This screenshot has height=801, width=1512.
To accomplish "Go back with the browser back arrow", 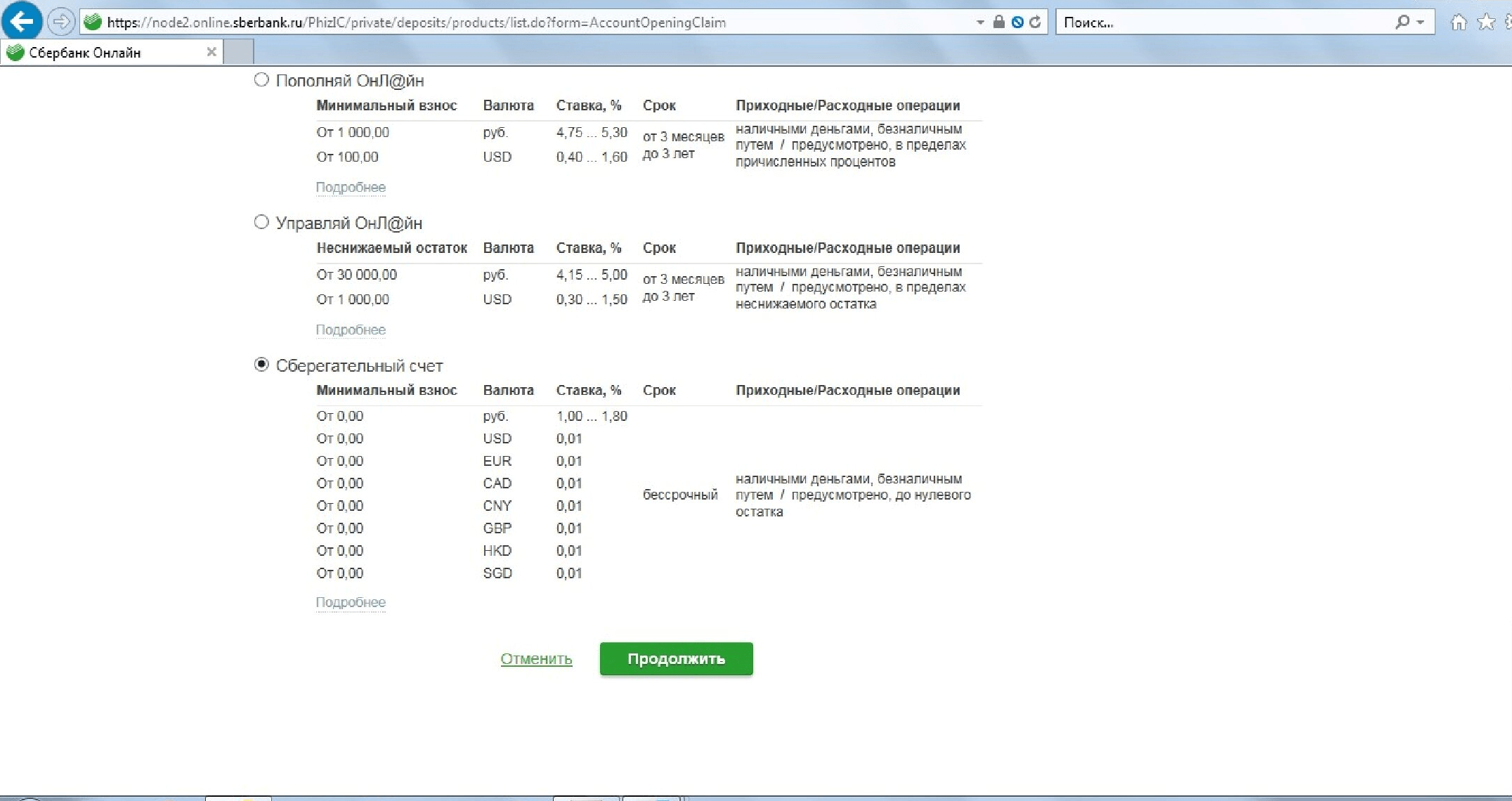I will [x=22, y=22].
